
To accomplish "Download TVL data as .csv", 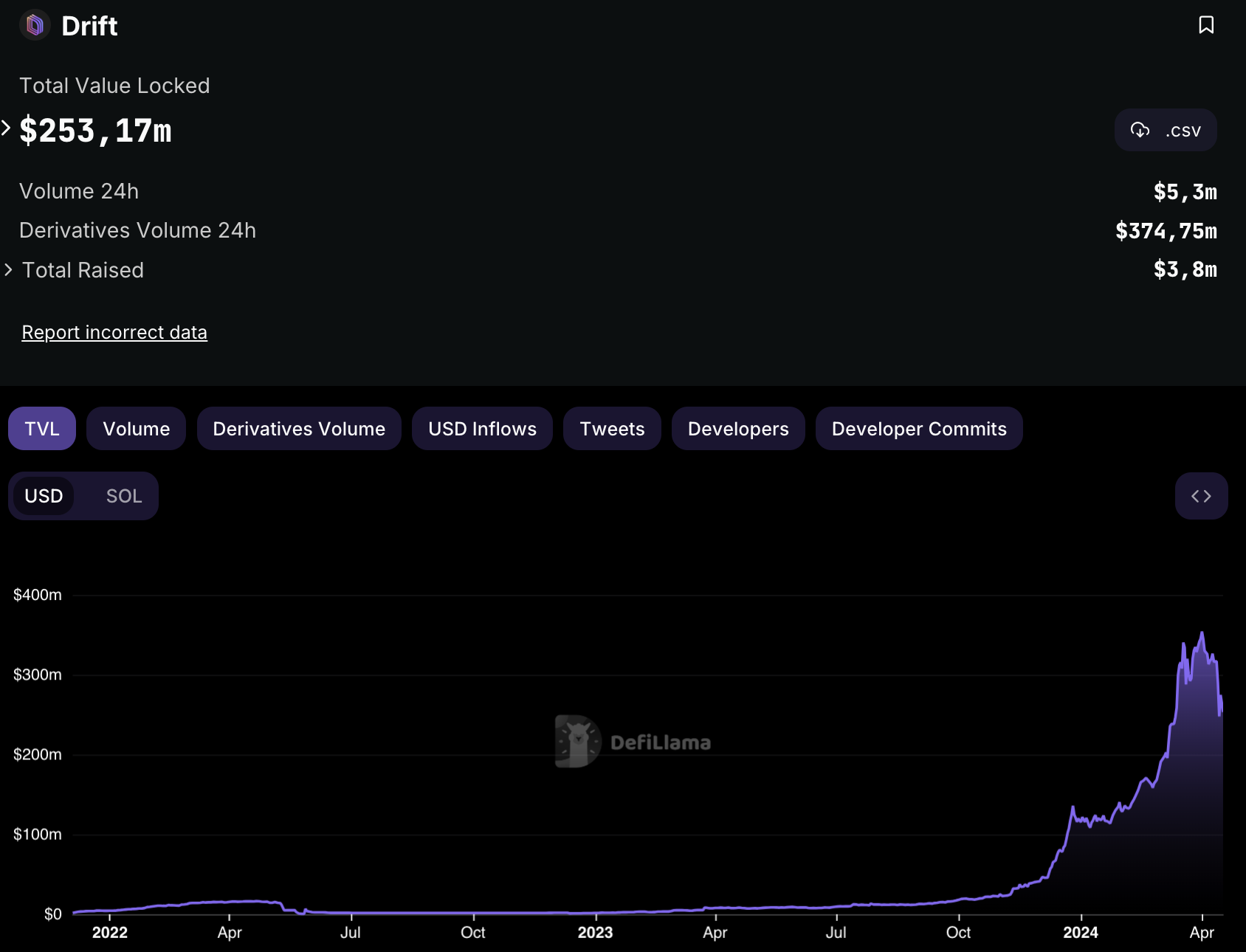I will click(1165, 131).
